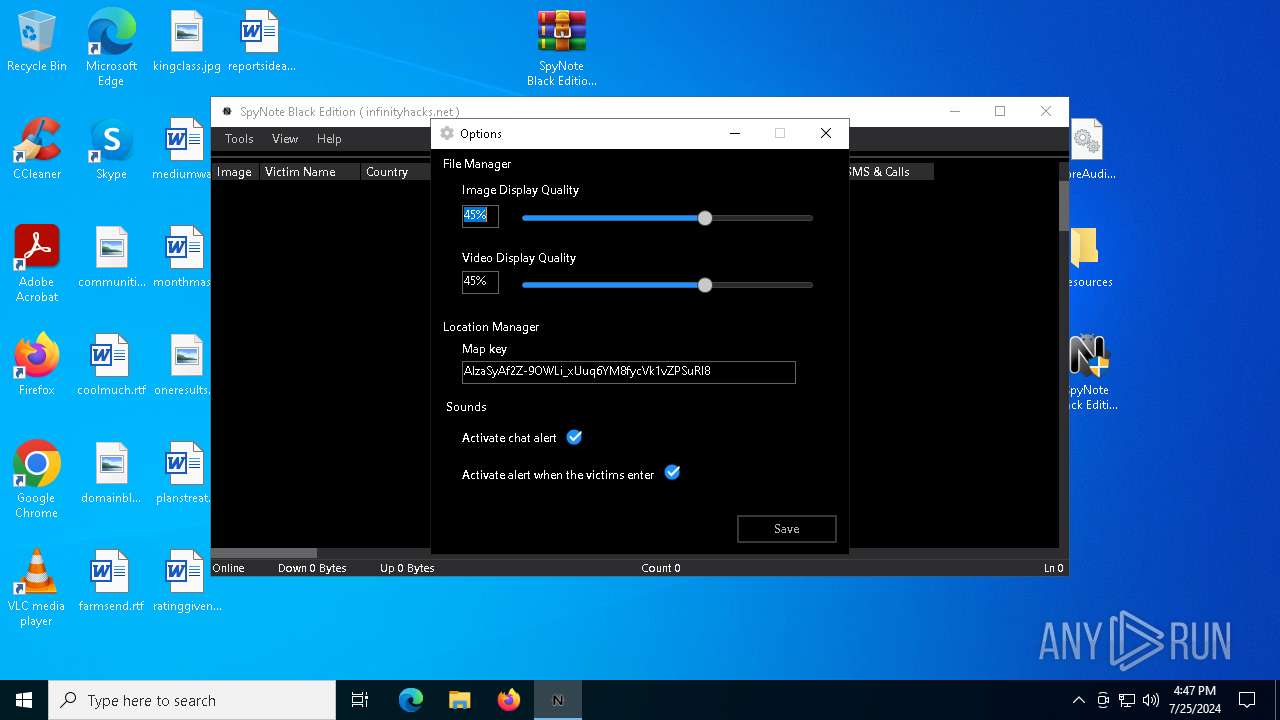The width and height of the screenshot is (1280, 720).
Task: Click the Video Display Quality slider handle
Action: point(705,285)
